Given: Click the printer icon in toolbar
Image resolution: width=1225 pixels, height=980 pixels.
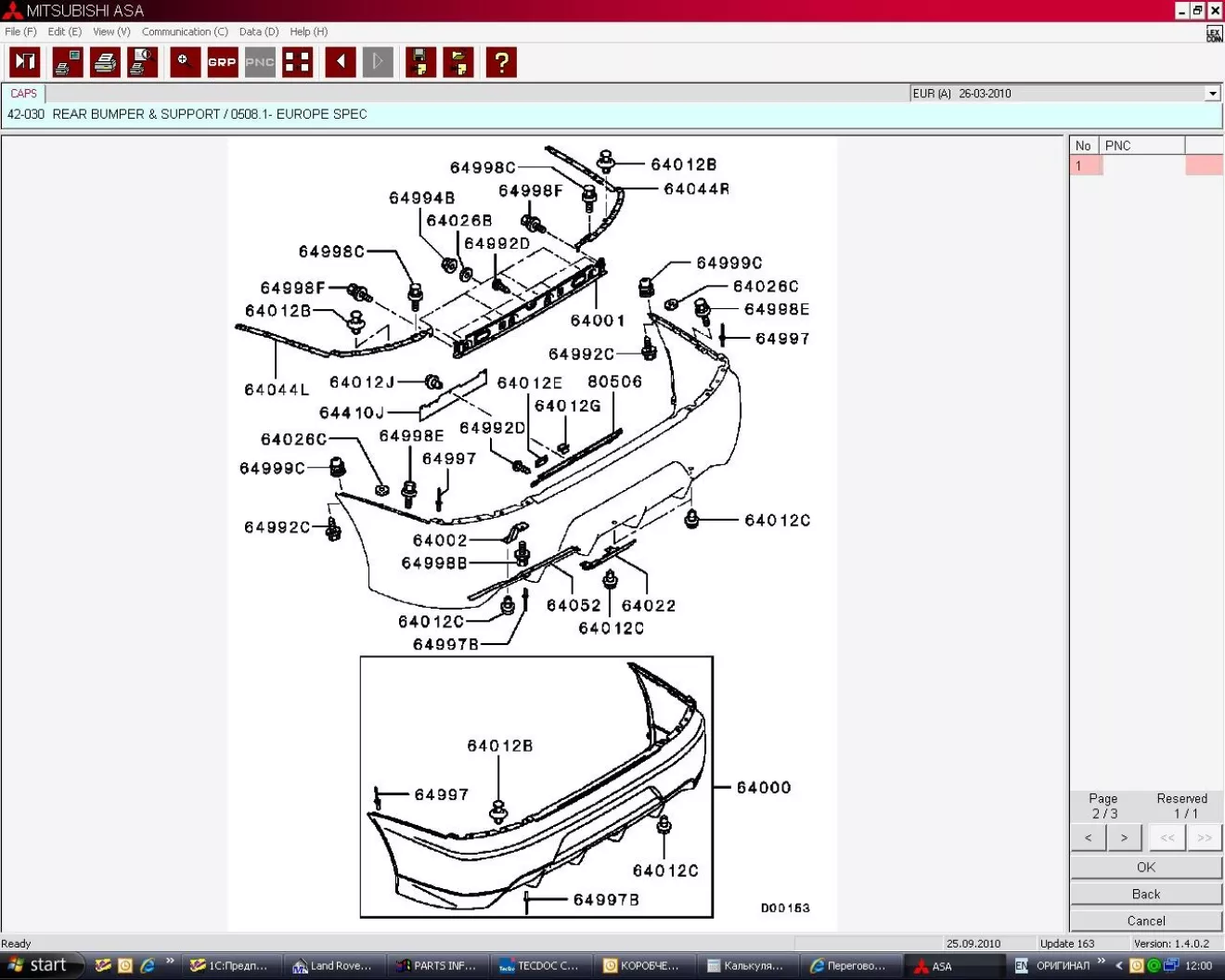Looking at the screenshot, I should coord(105,62).
